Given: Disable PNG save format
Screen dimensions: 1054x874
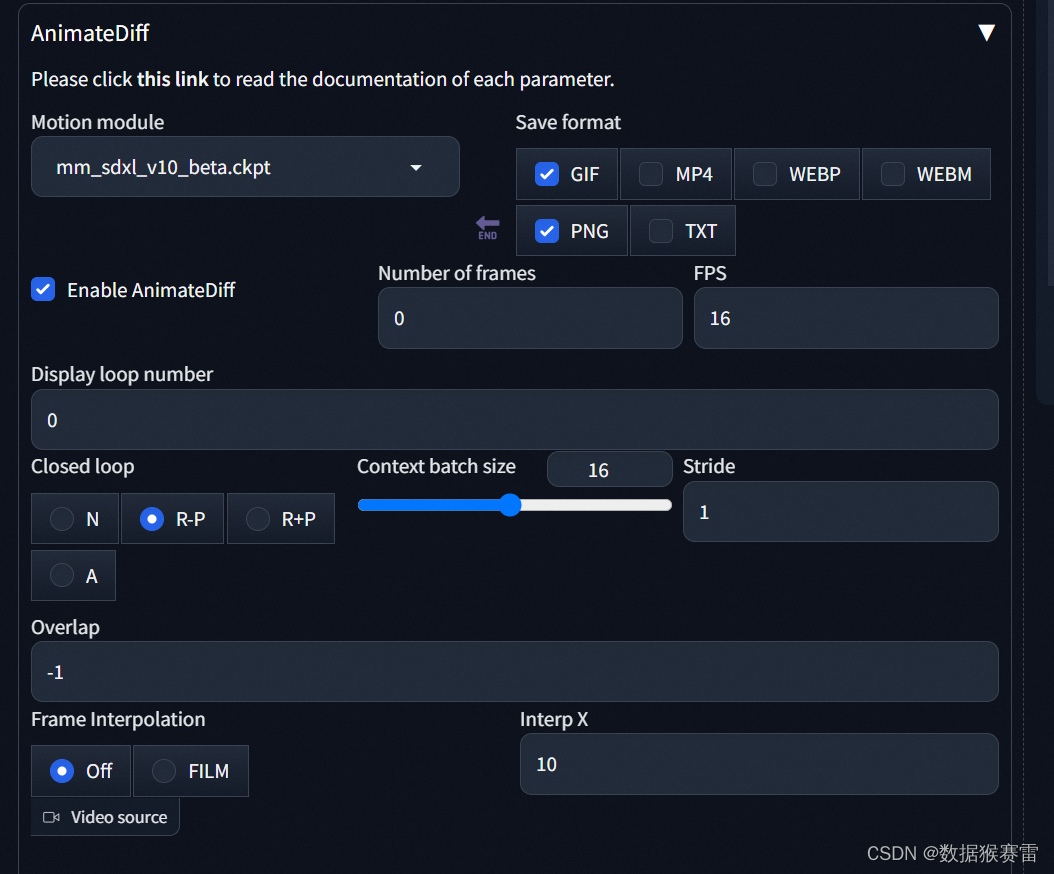Looking at the screenshot, I should tap(547, 230).
